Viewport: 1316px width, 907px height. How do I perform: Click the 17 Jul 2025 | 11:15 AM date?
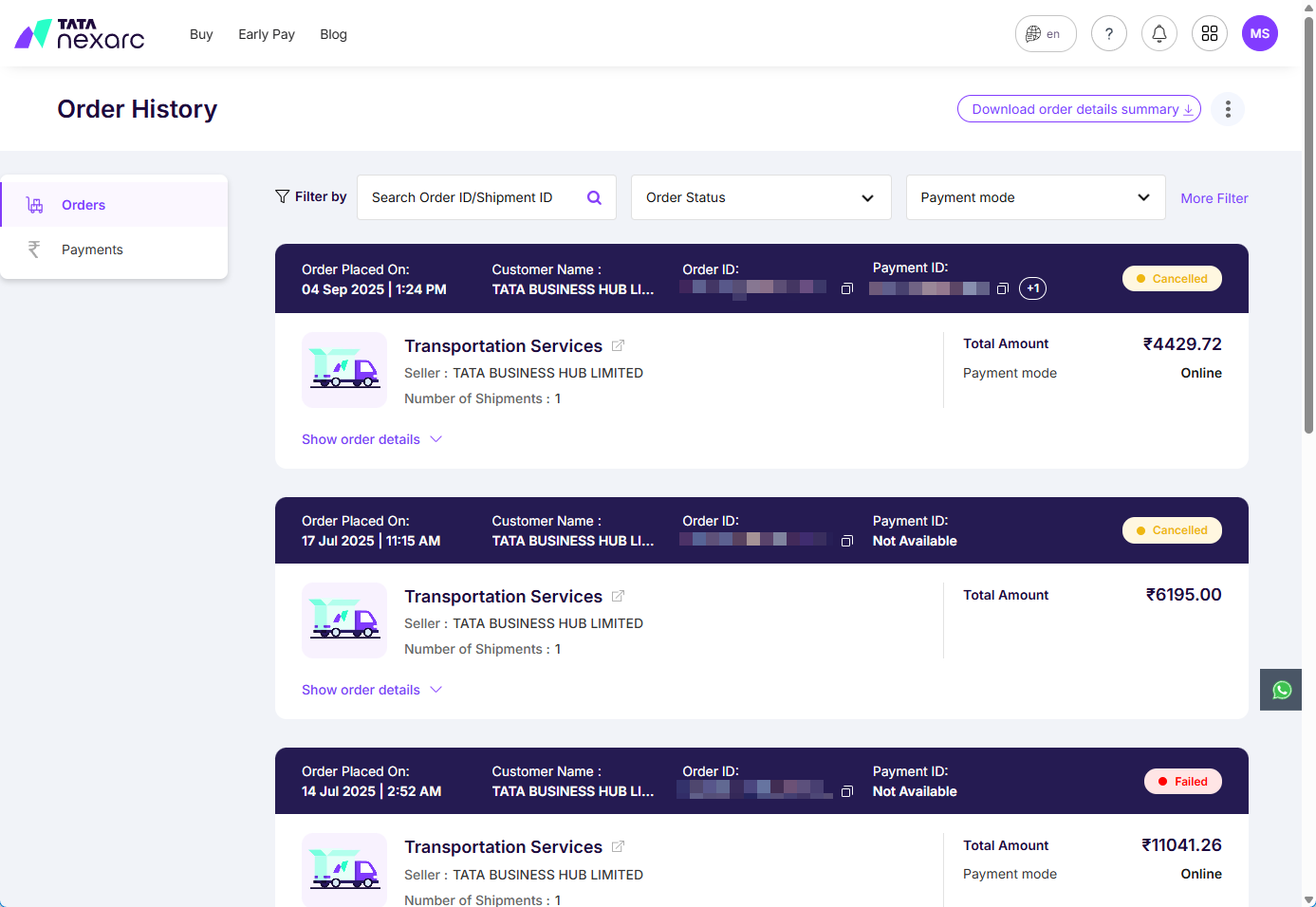pos(371,541)
